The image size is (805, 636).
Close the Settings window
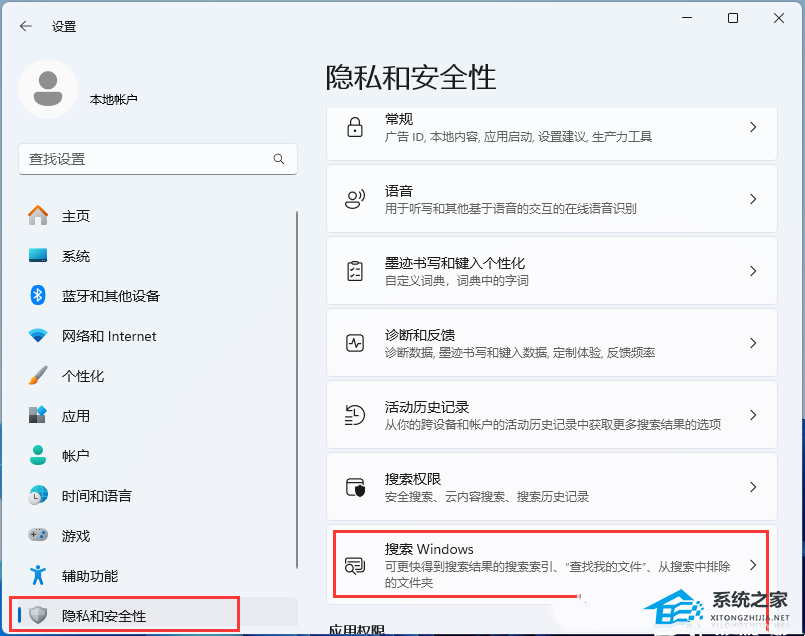tap(779, 18)
